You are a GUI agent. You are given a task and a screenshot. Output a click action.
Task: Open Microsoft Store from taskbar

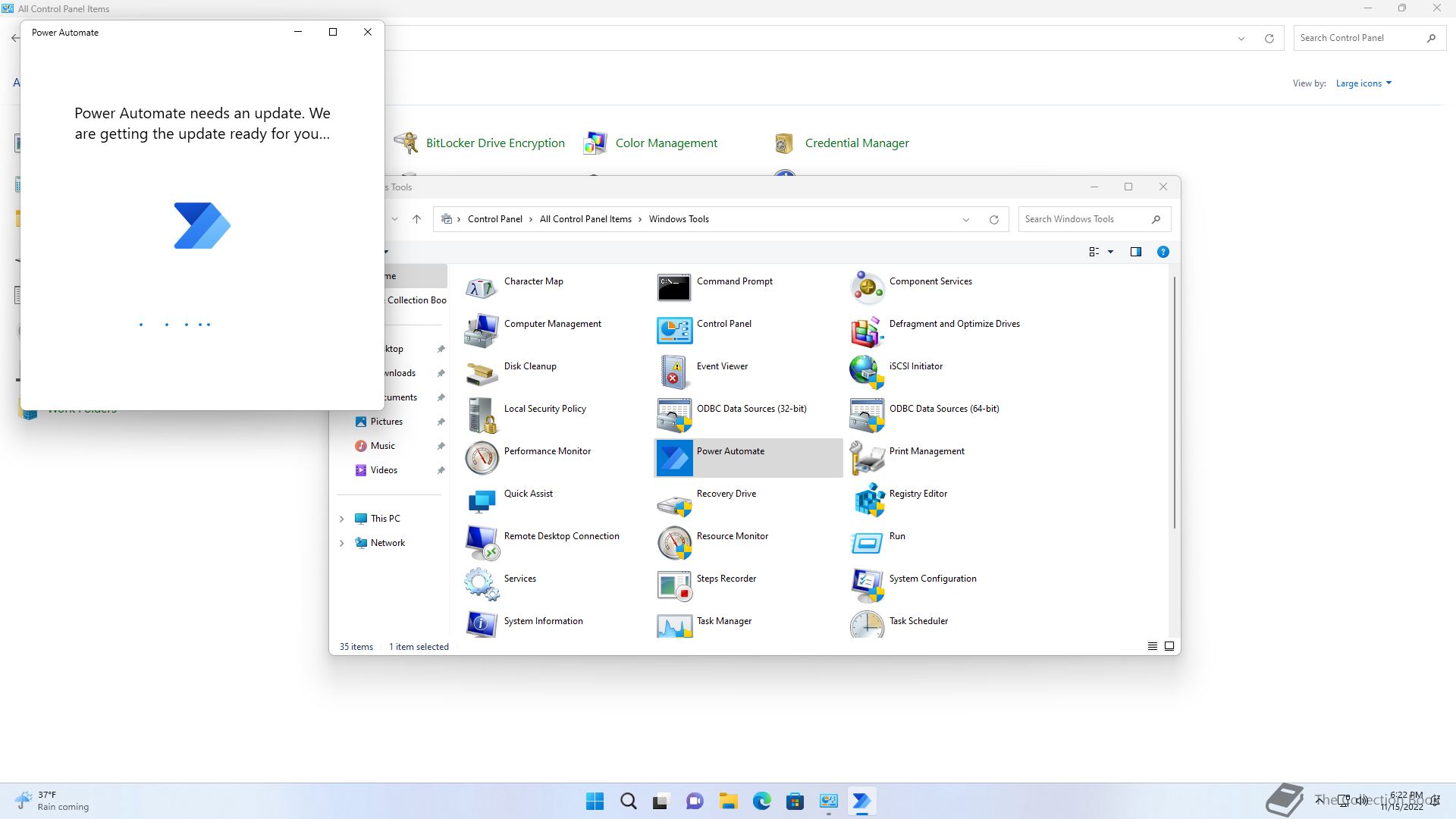(795, 801)
